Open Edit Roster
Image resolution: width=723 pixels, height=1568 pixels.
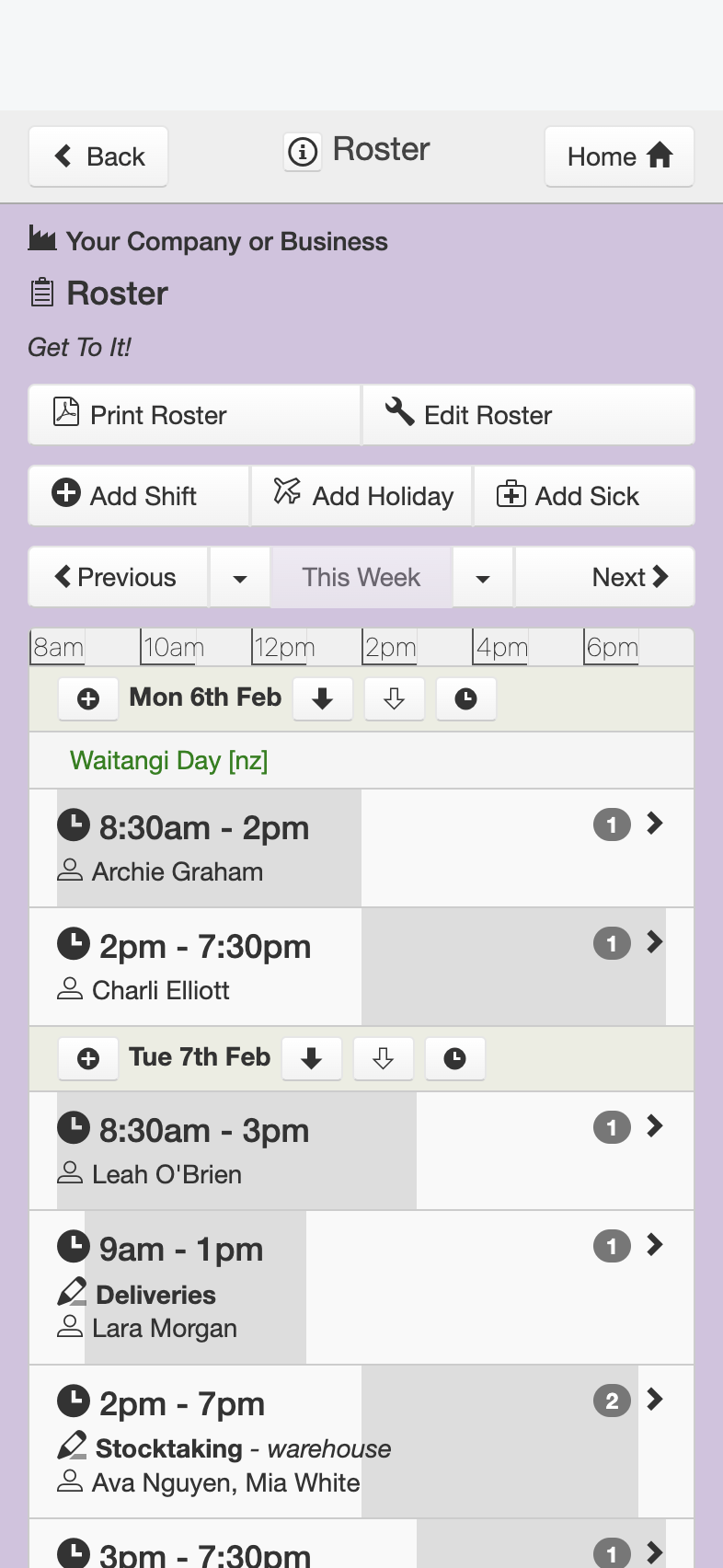[x=528, y=415]
